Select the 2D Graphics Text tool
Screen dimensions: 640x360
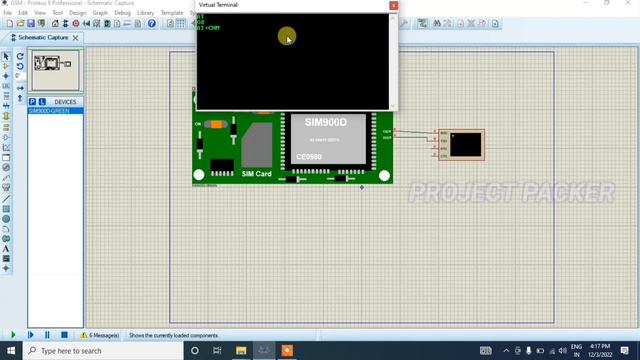click(6, 249)
